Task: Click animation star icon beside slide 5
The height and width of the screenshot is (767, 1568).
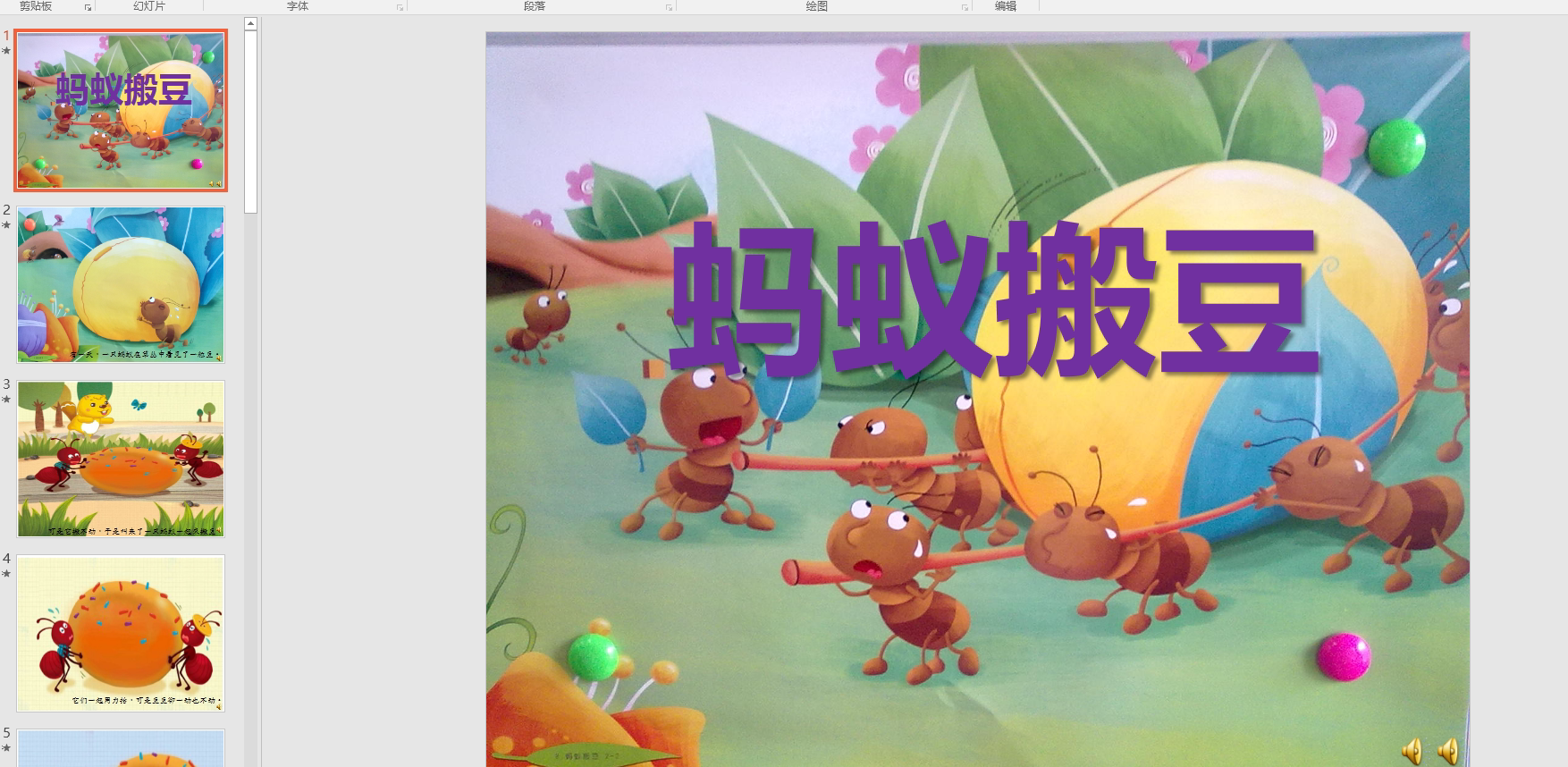Action: [6, 747]
